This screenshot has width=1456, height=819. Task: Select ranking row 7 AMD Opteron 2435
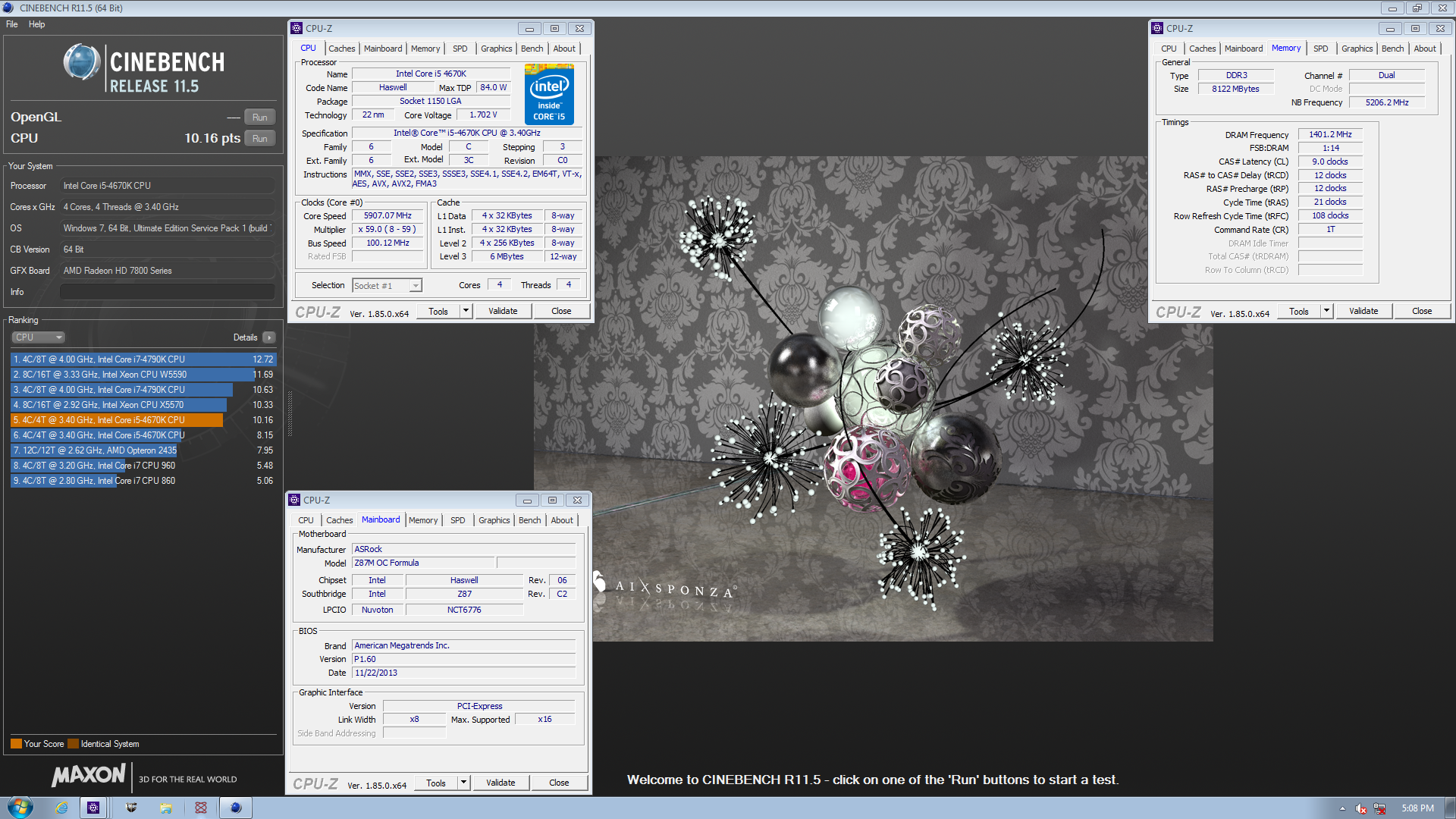[x=143, y=450]
